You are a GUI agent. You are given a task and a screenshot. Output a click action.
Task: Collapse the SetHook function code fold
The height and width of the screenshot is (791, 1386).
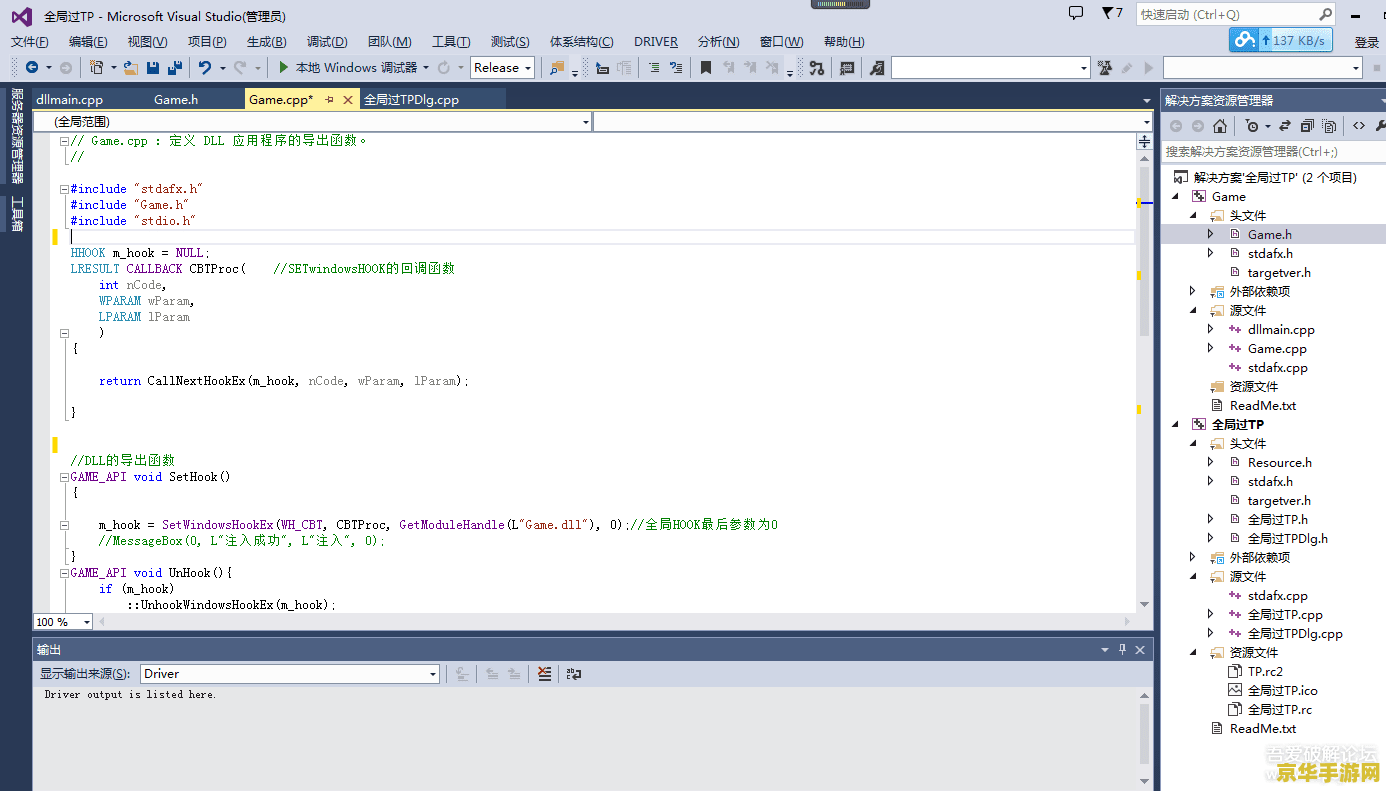click(64, 477)
